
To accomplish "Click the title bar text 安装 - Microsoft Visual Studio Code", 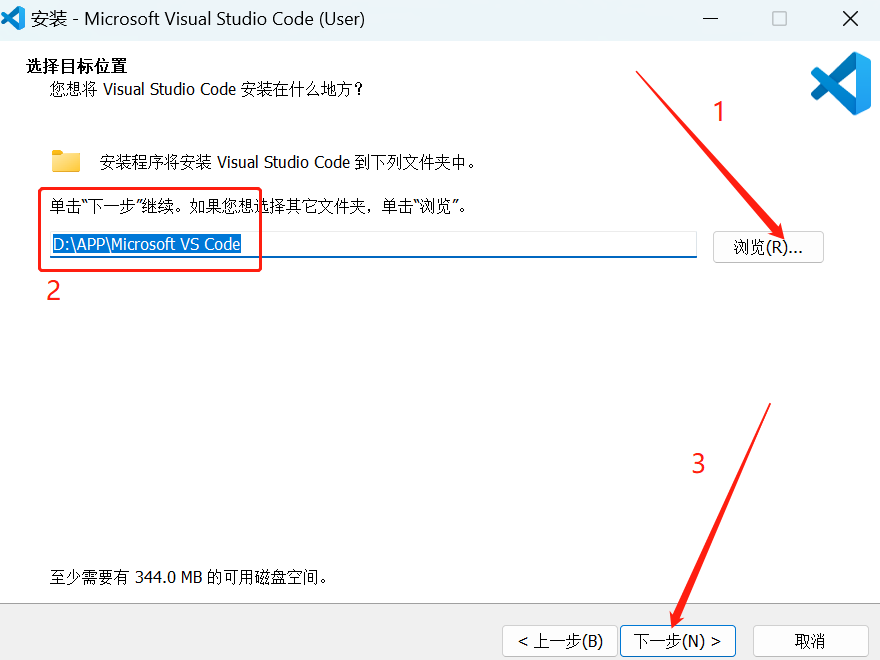I will click(200, 18).
